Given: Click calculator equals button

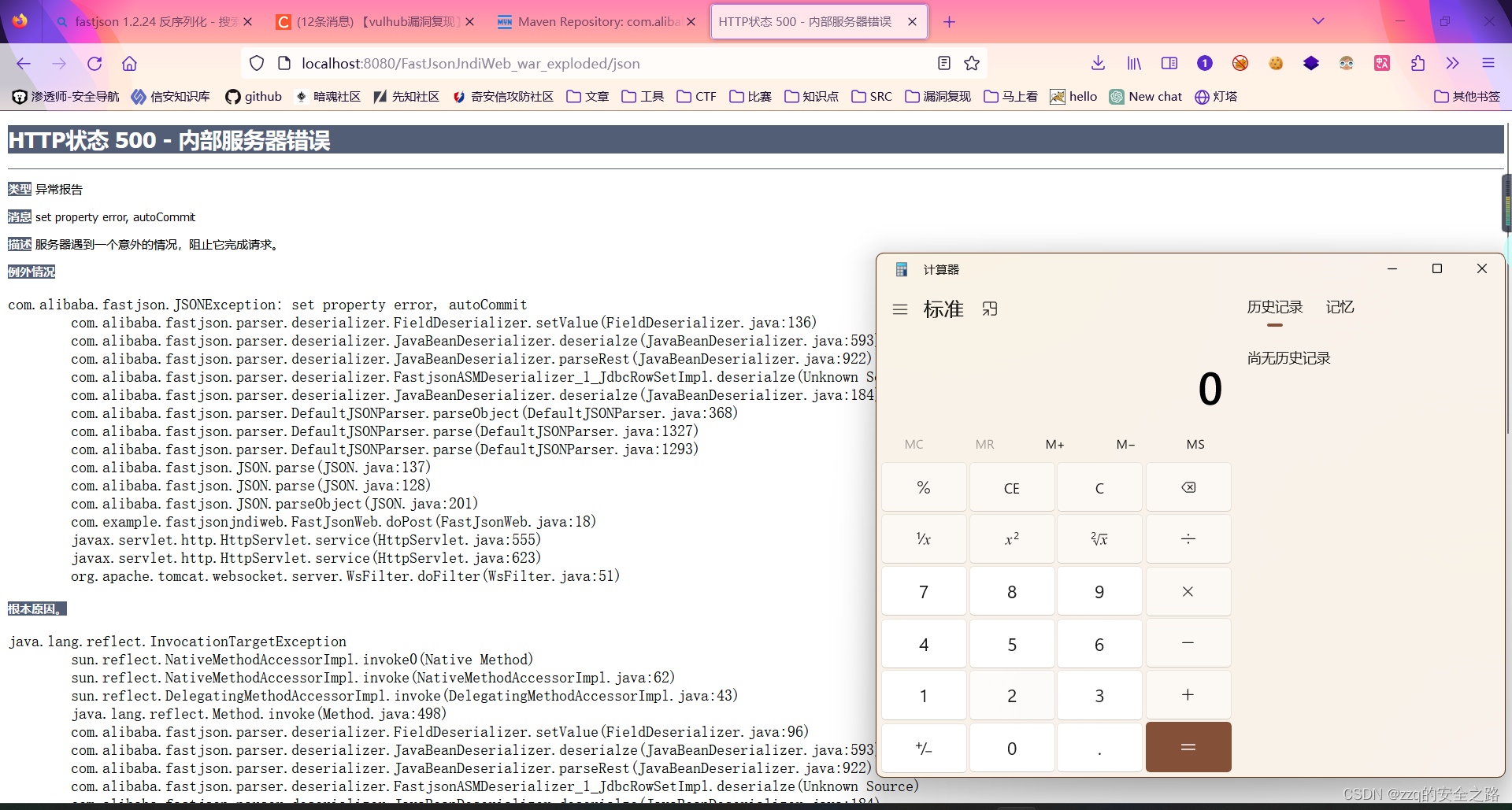Looking at the screenshot, I should pos(1188,748).
